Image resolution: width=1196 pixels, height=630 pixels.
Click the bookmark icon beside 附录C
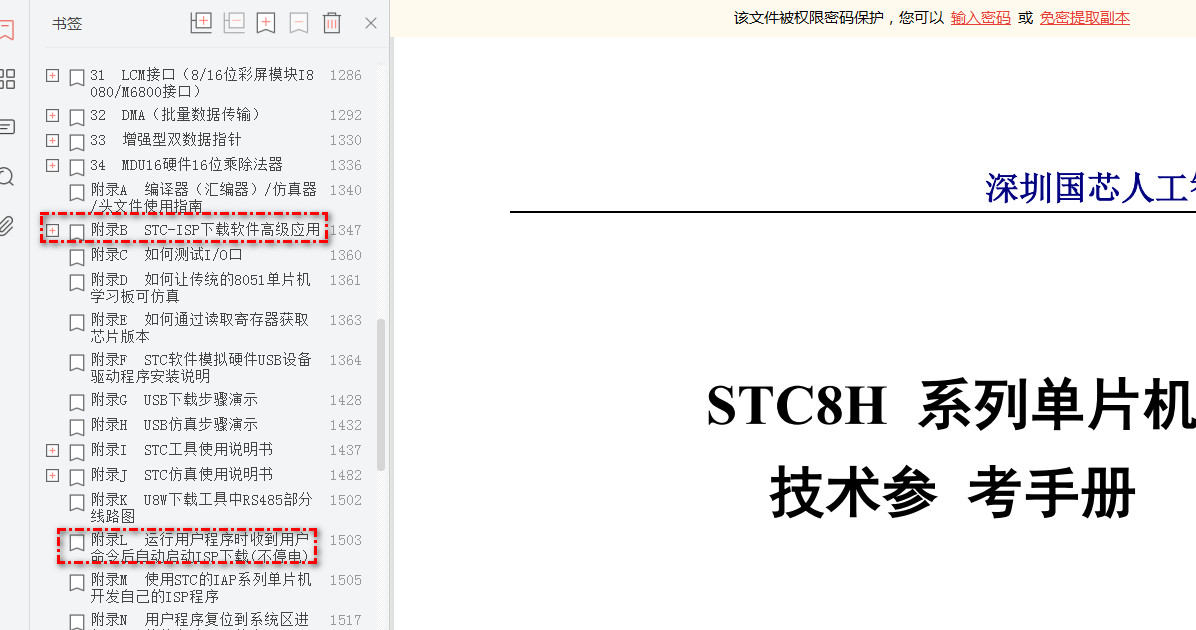76,257
